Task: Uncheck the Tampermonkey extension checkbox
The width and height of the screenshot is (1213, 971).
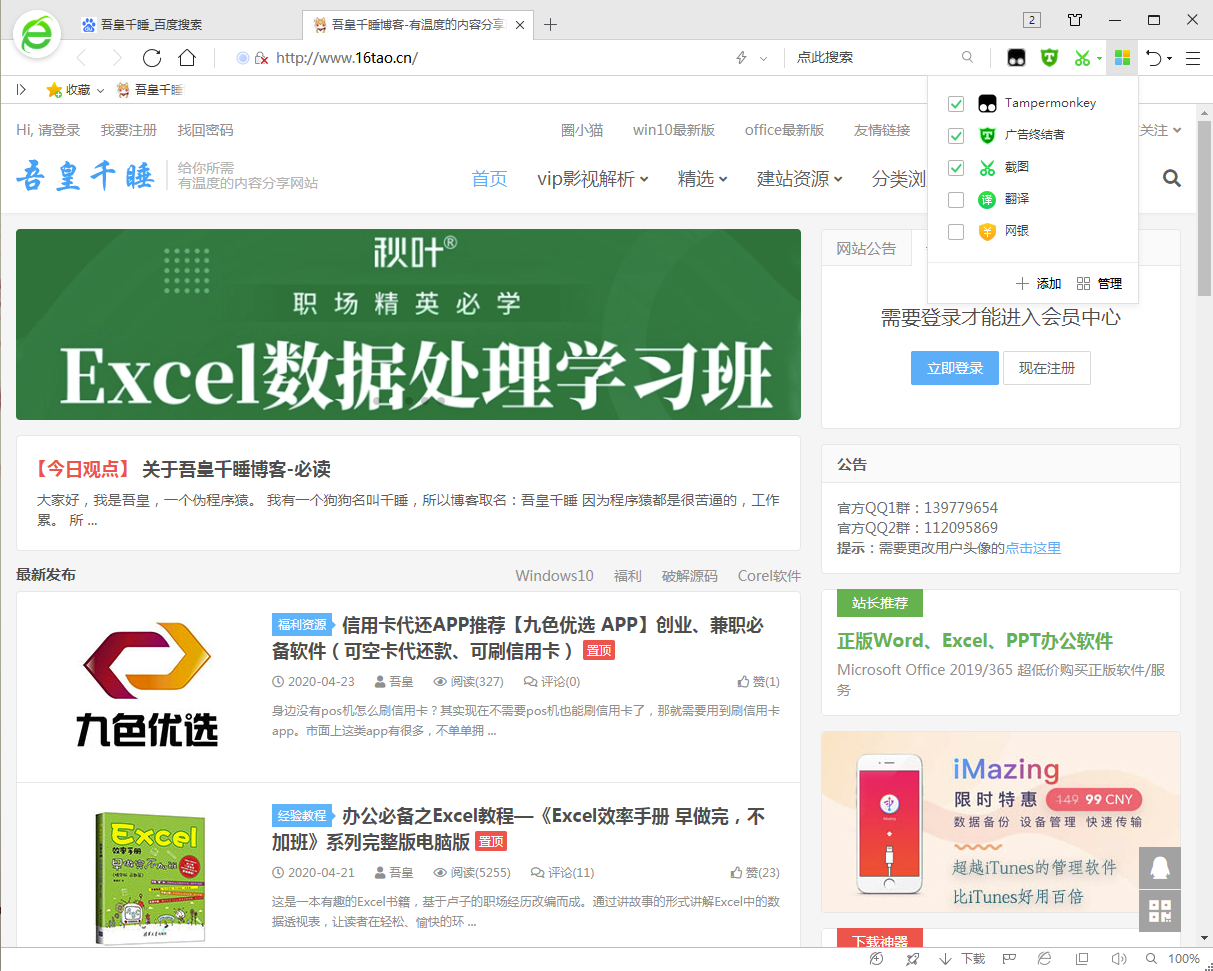Action: 956,104
